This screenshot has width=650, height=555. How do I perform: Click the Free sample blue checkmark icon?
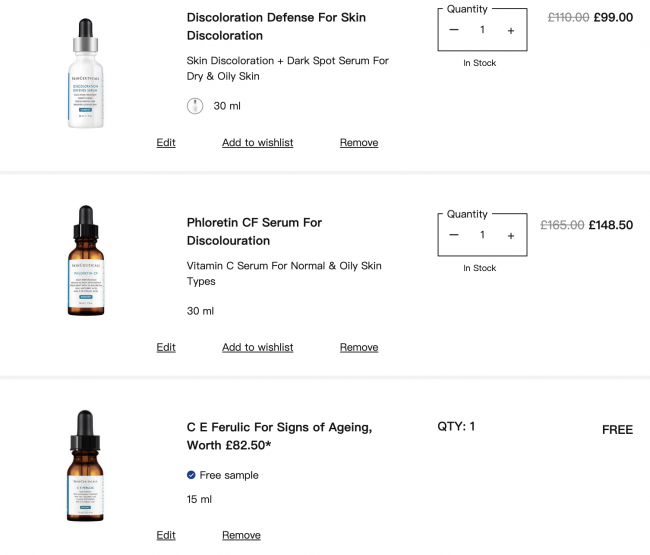pos(191,475)
